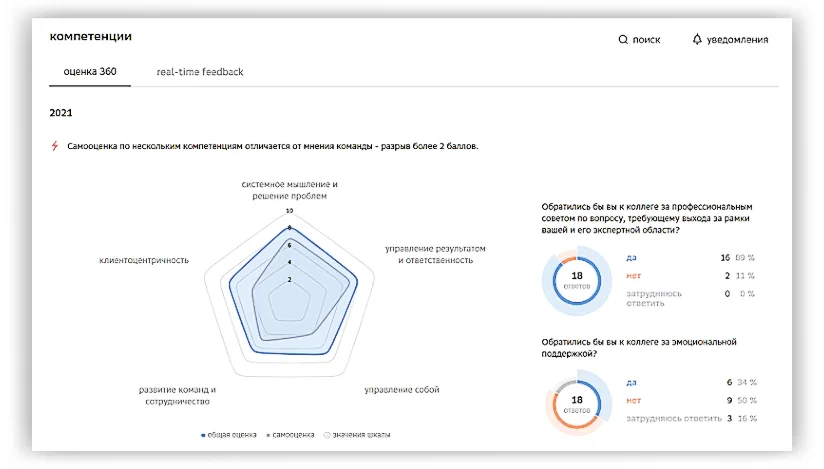This screenshot has height=469, width=824.
Task: Toggle 'самооценка' legend entry
Action: coord(290,435)
